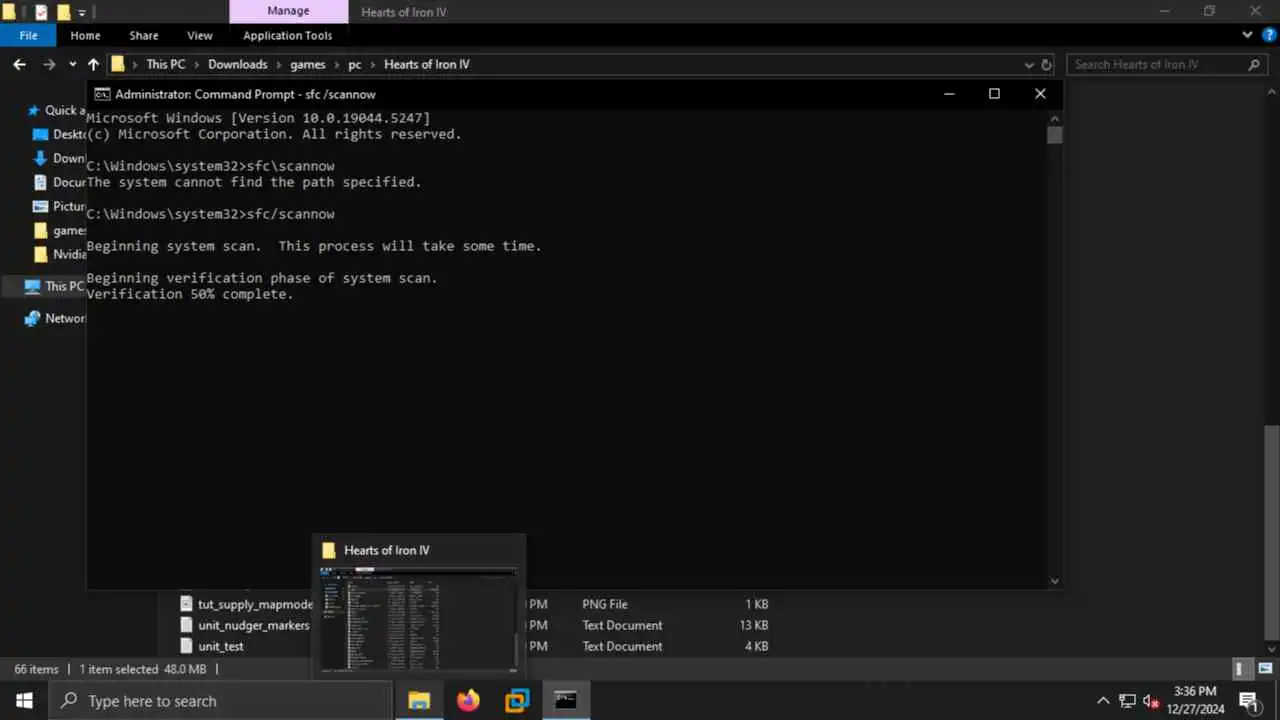1280x720 pixels.
Task: Open Explorer help question mark icon
Action: coord(1267,35)
